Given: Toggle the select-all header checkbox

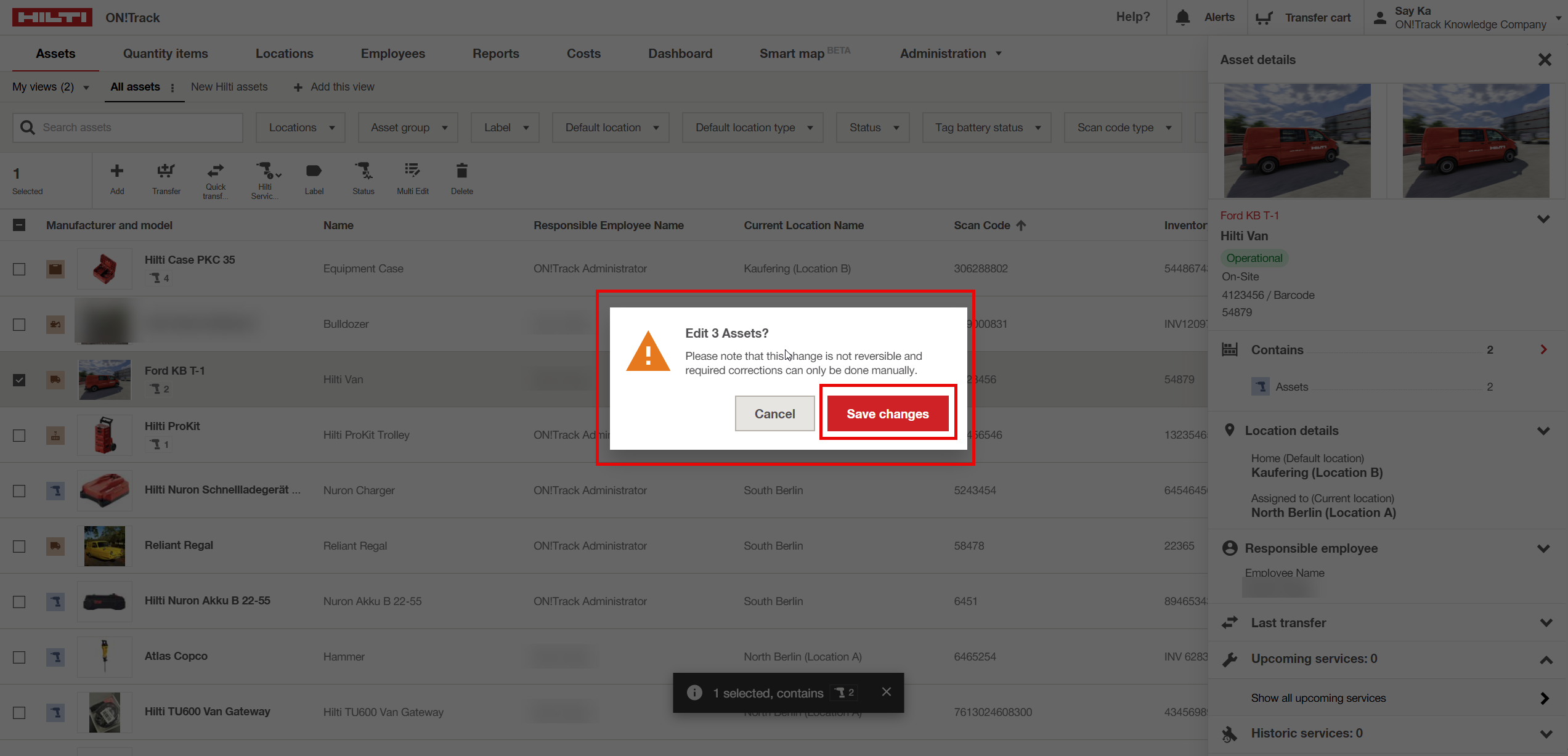Looking at the screenshot, I should point(19,225).
